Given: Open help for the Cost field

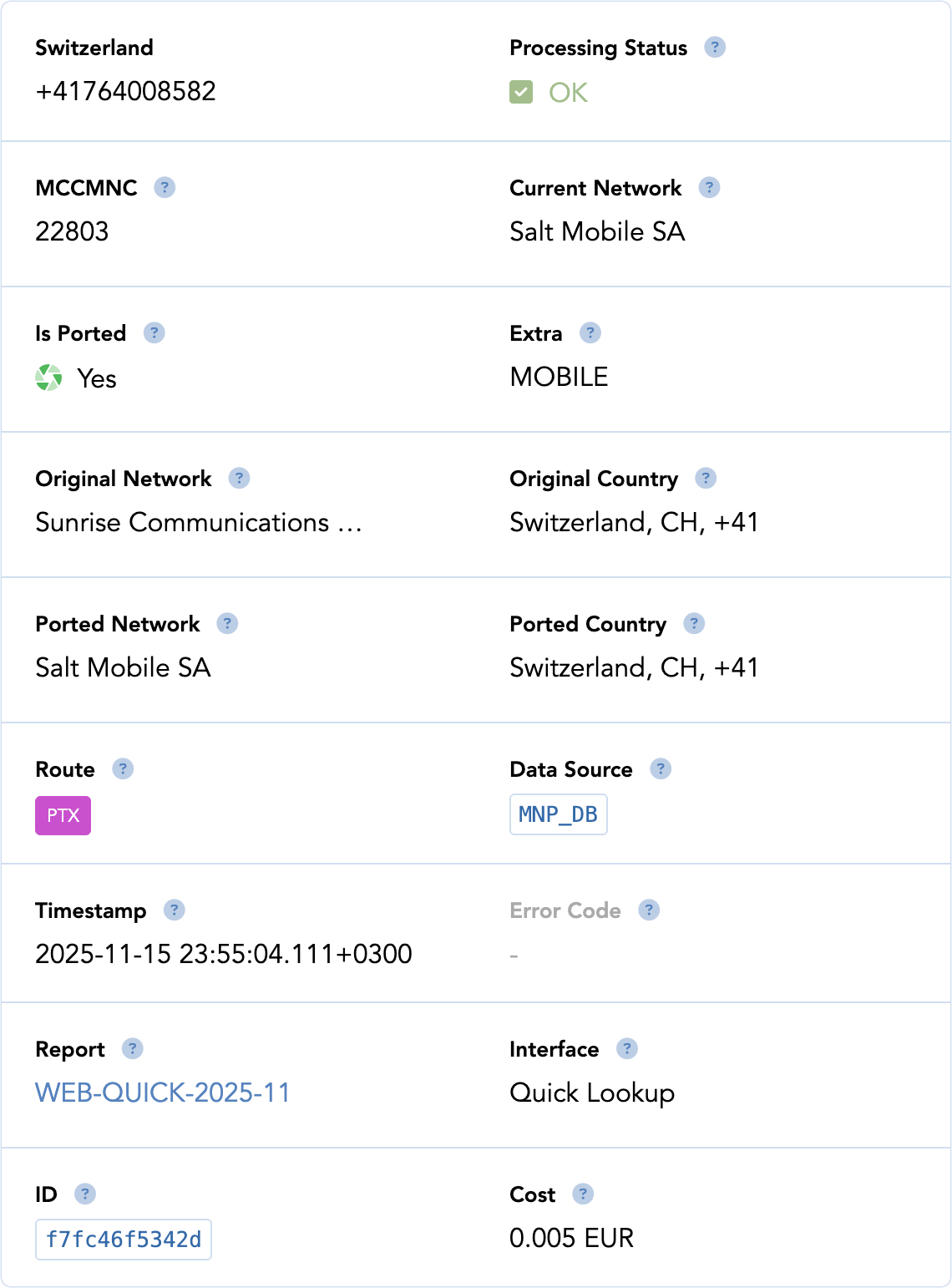Looking at the screenshot, I should 582,1194.
